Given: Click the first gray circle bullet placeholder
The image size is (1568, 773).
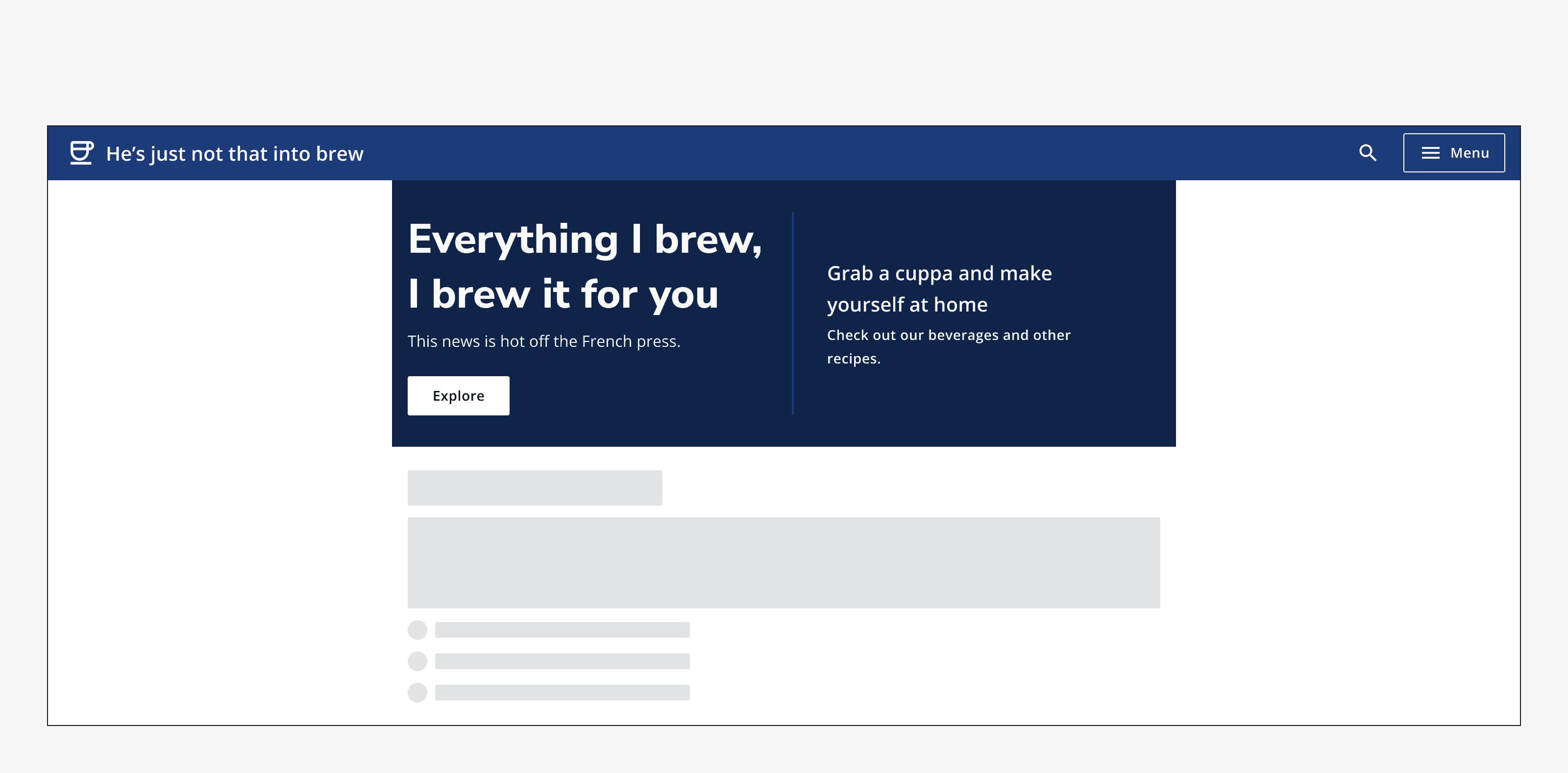Looking at the screenshot, I should (417, 630).
